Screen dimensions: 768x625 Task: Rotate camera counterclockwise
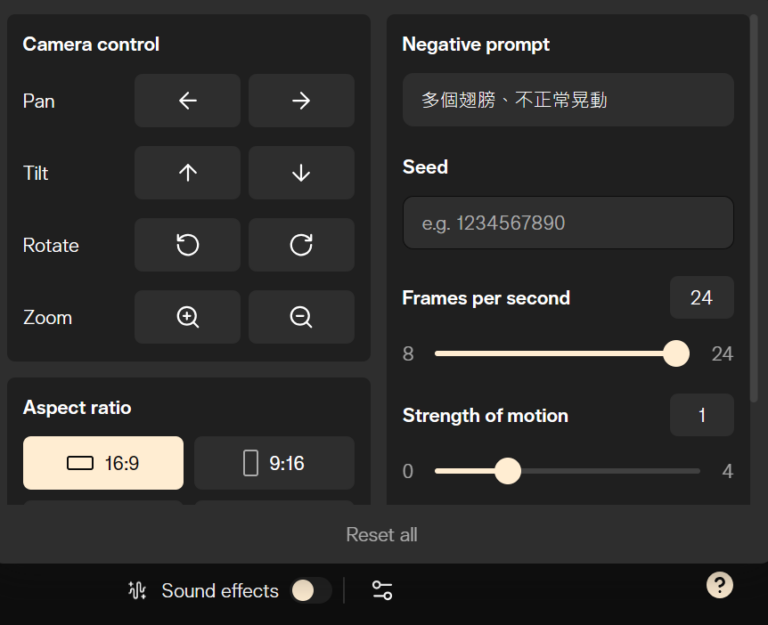(x=187, y=245)
